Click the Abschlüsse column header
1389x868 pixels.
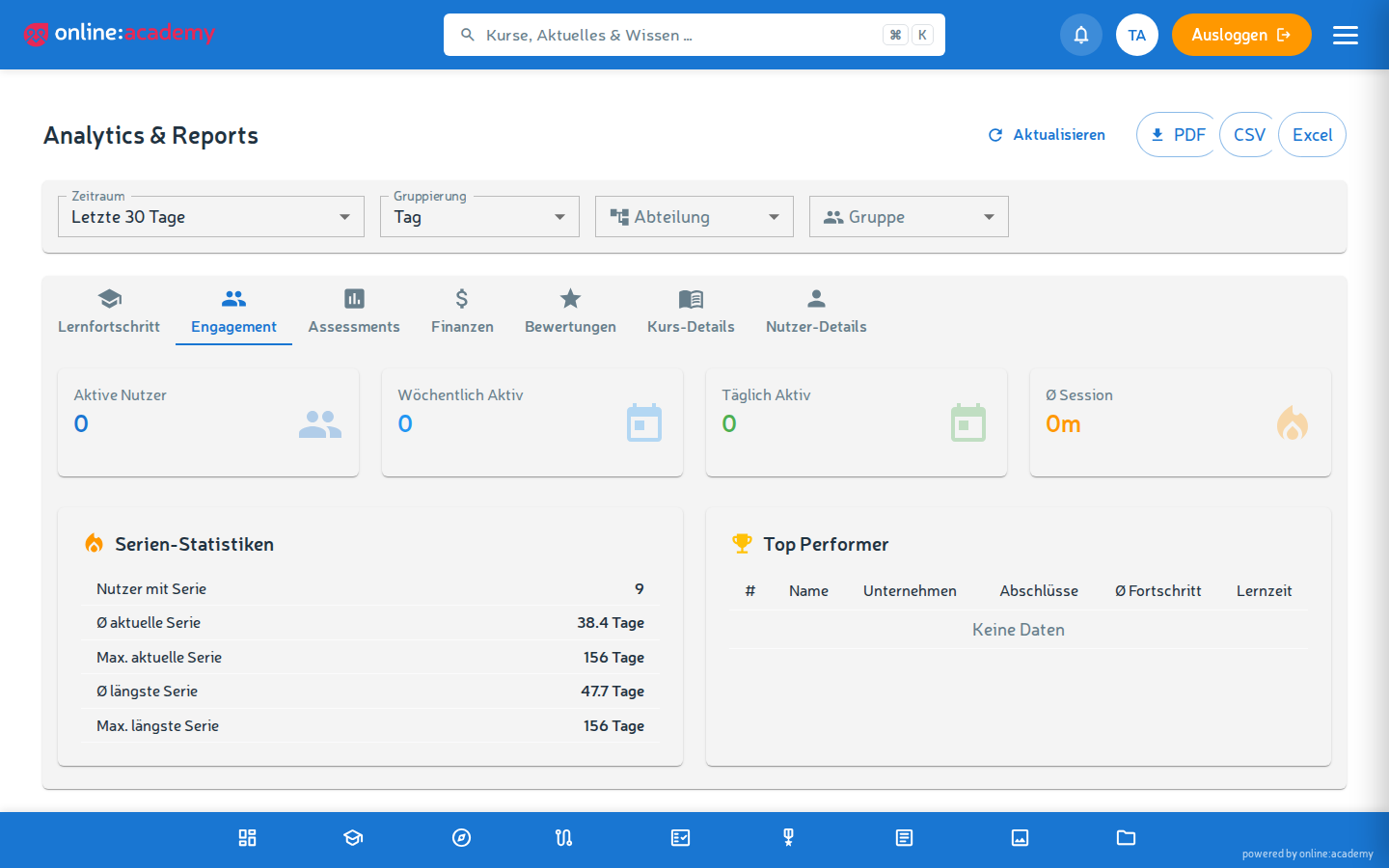tap(1039, 591)
